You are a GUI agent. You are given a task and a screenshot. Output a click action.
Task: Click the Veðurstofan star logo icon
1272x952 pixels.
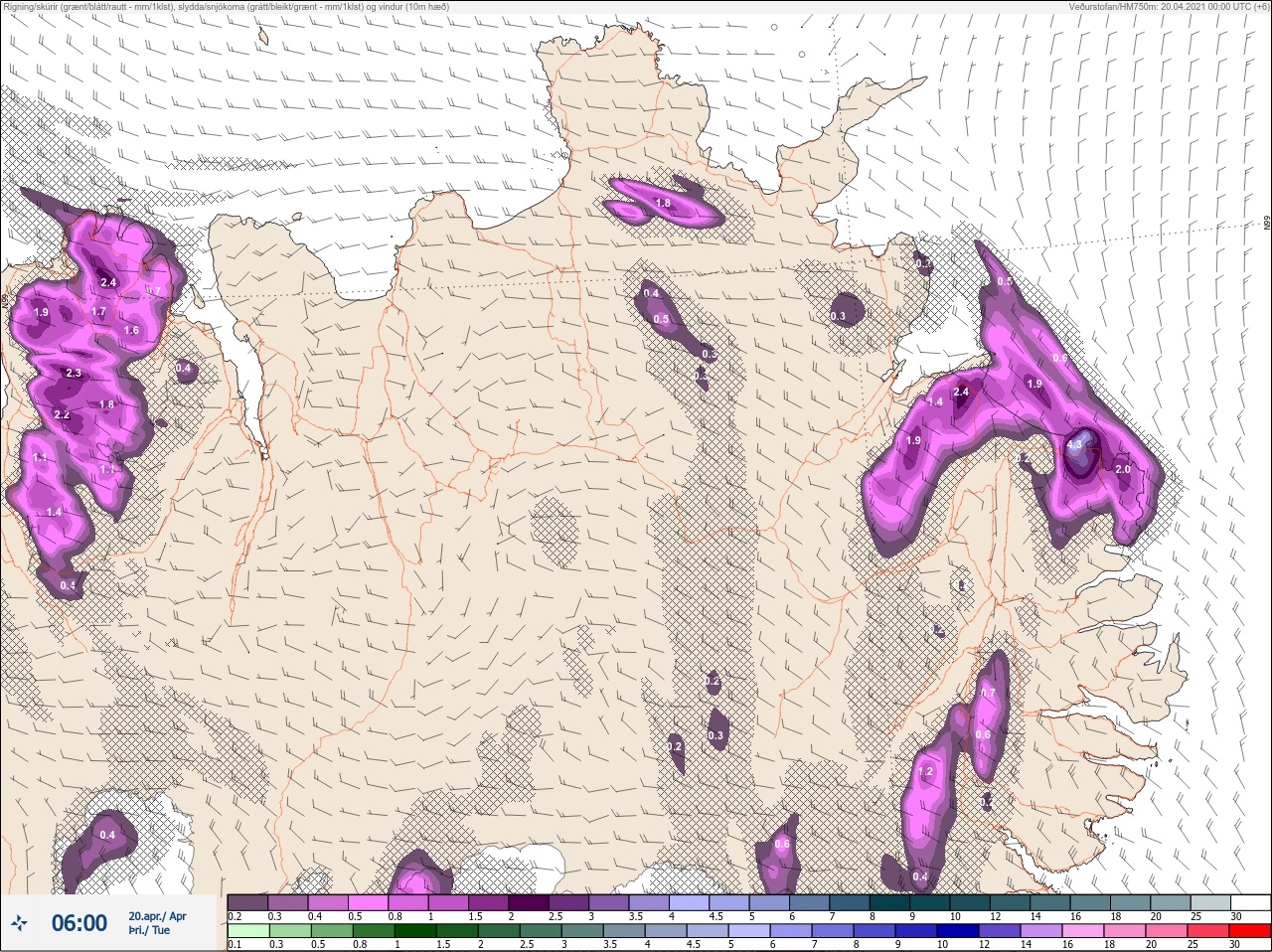(19, 924)
